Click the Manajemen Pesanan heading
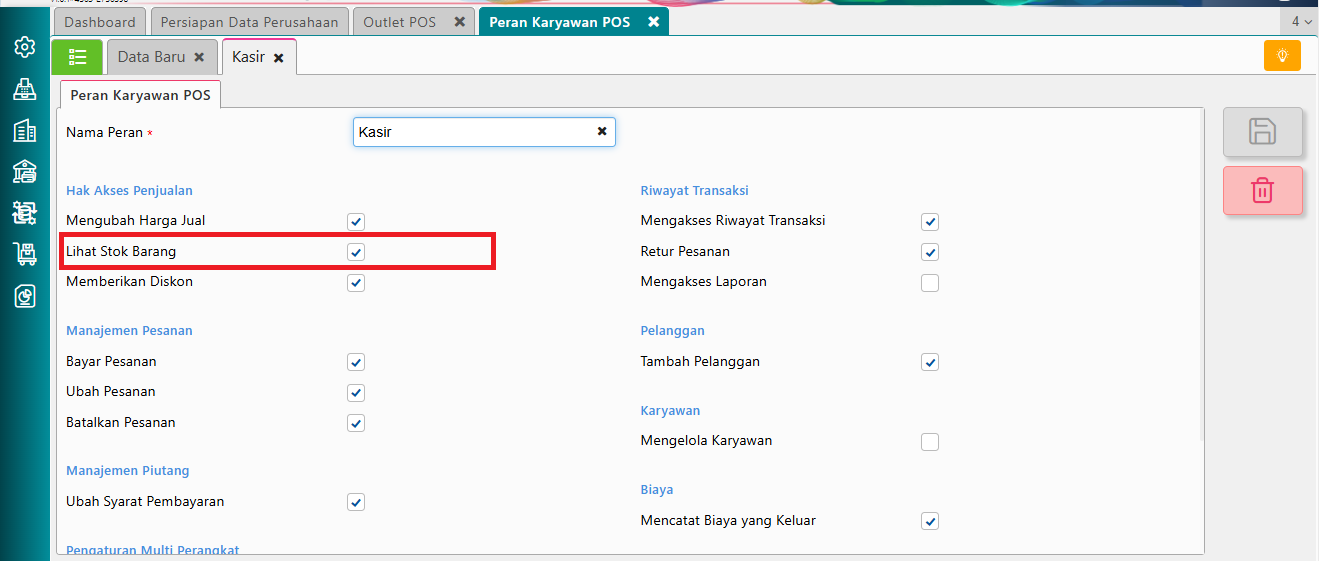The height and width of the screenshot is (561, 1319). 129,330
